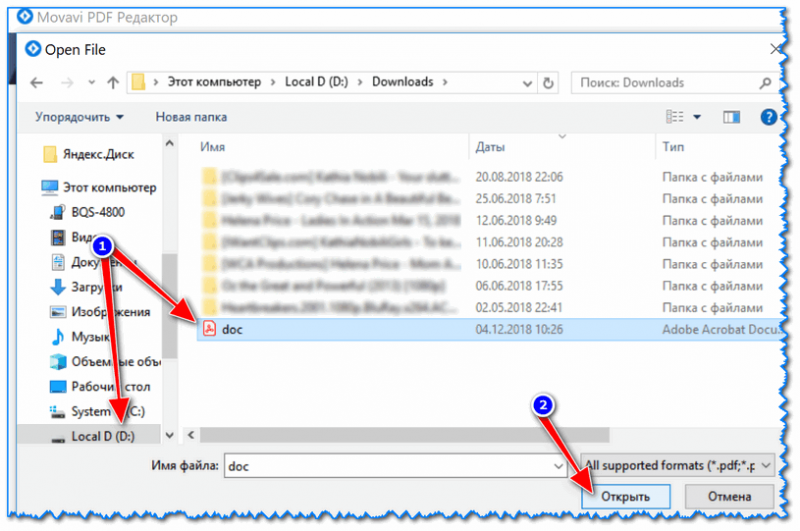Select 'Local D (D:)' in address breadcrumb
The width and height of the screenshot is (800, 531).
coord(316,82)
